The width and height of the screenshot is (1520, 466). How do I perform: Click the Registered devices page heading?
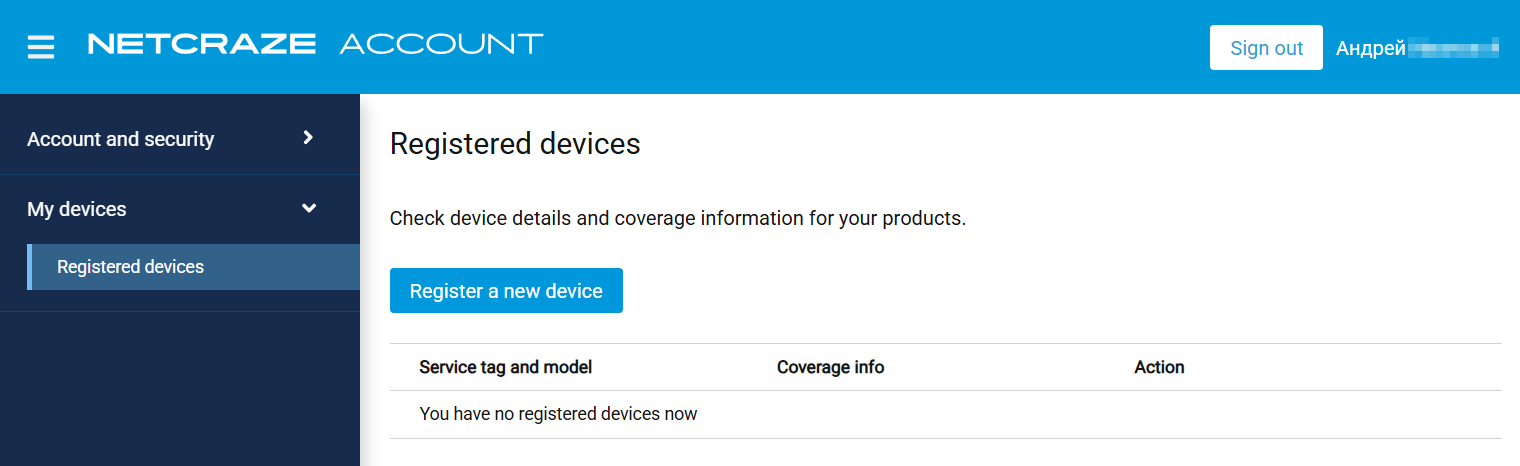click(x=515, y=144)
